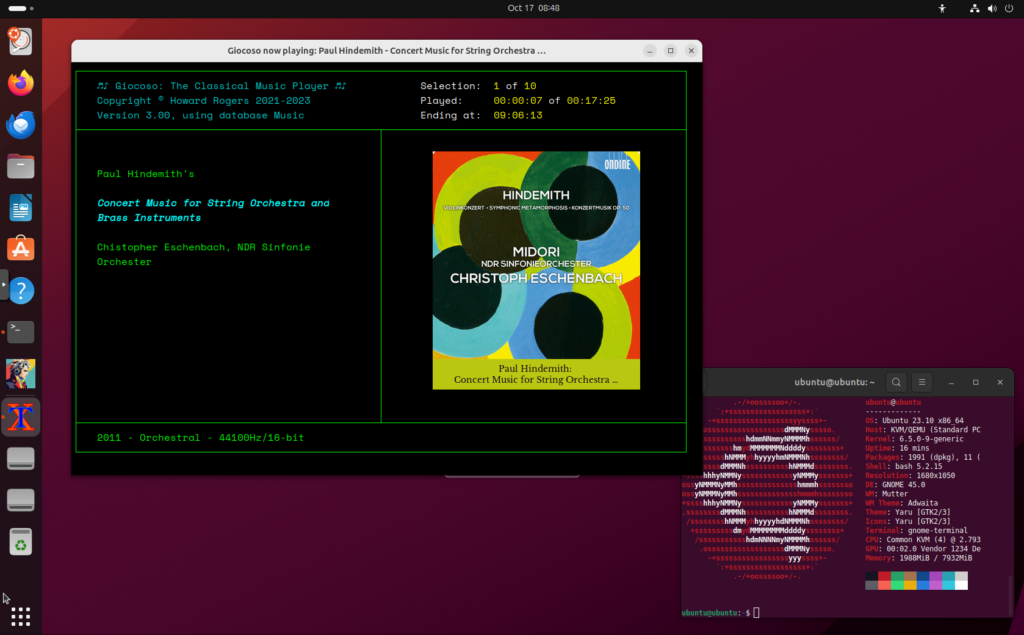Open the accessibility menu in top bar
Viewport: 1024px width, 635px height.
942,8
